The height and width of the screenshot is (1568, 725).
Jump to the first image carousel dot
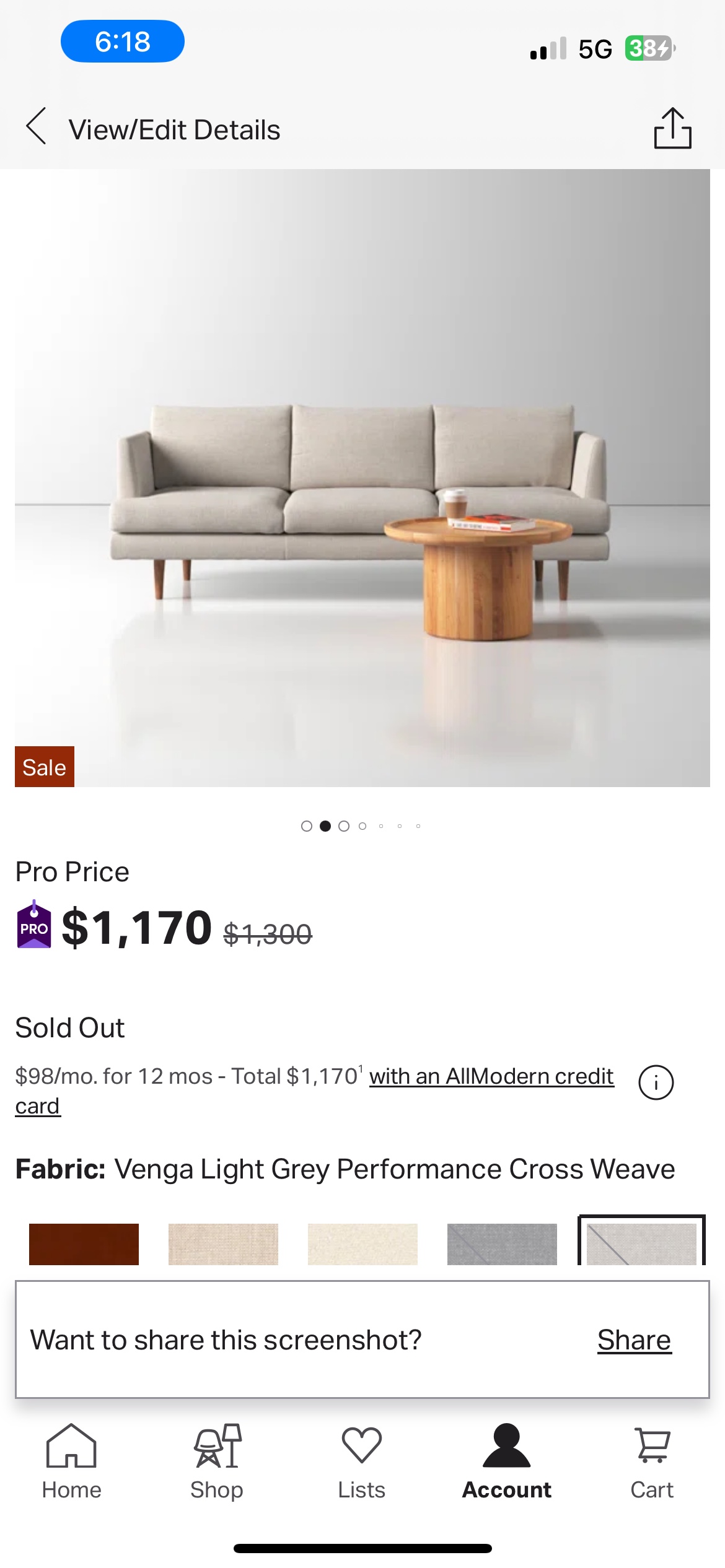(x=307, y=826)
